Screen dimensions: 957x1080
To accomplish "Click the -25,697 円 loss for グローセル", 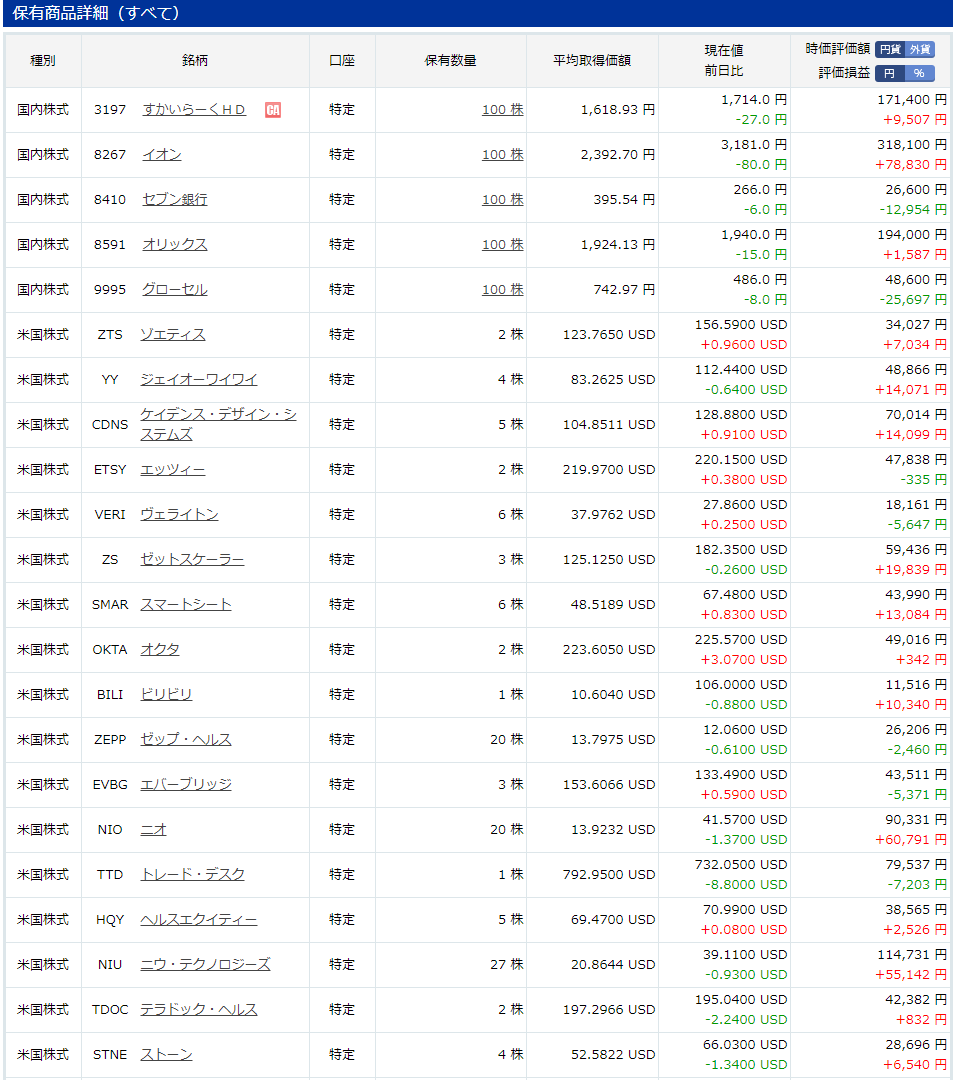I will click(913, 300).
